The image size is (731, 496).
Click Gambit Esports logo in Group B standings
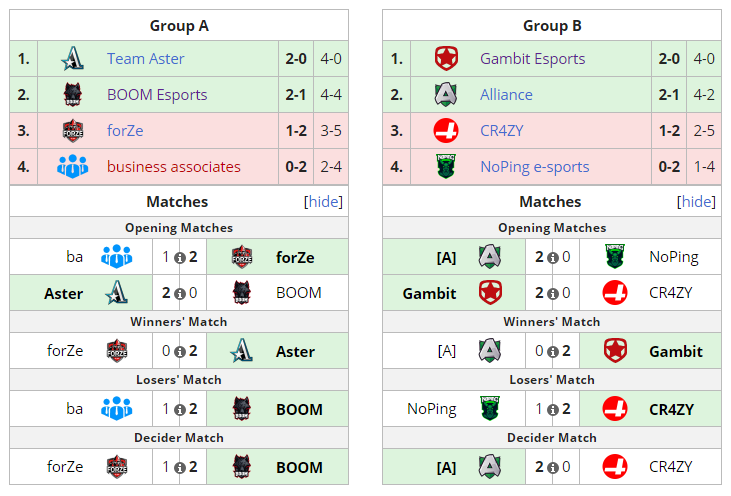pyautogui.click(x=445, y=59)
